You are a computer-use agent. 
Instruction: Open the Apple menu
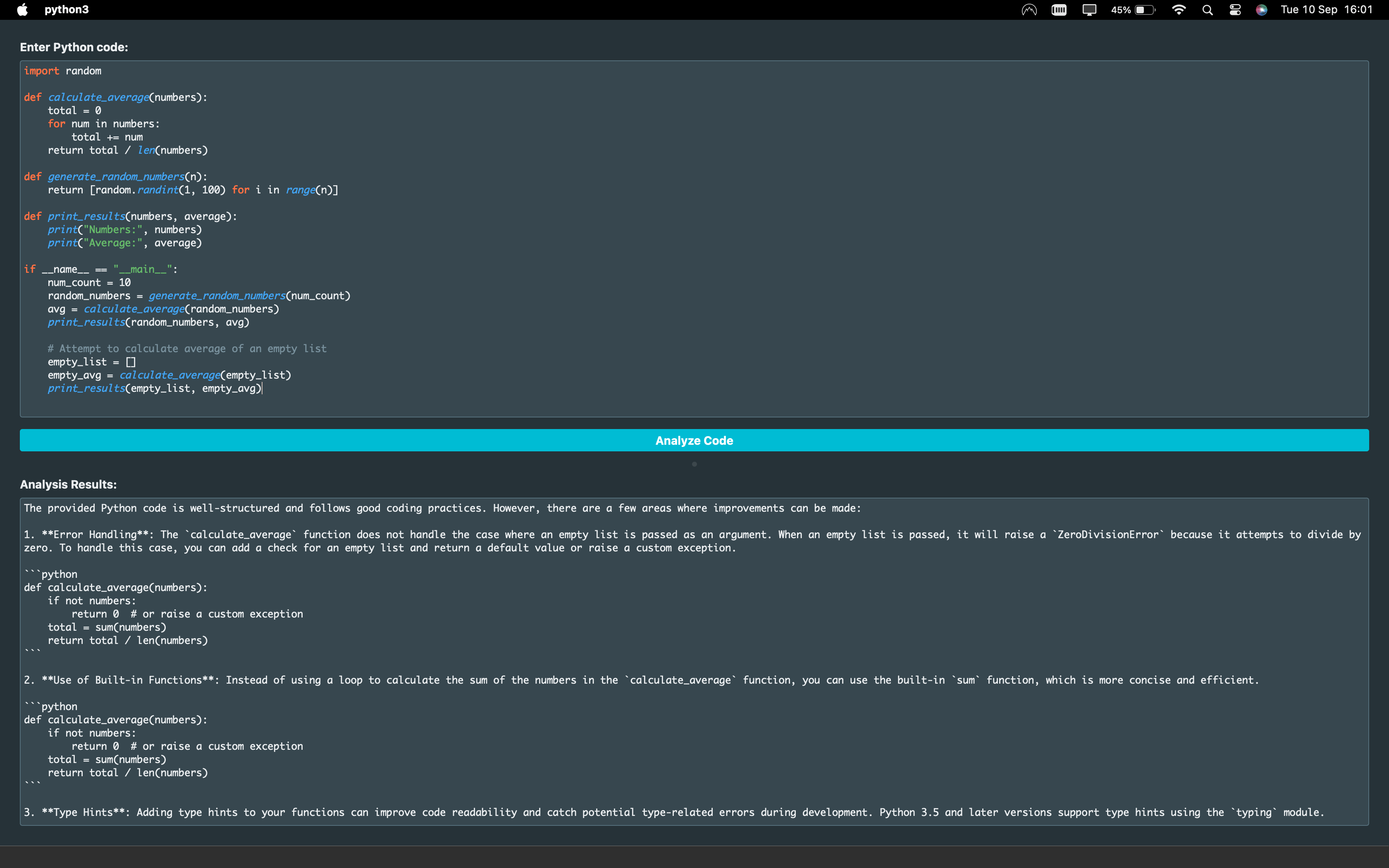tap(22, 10)
